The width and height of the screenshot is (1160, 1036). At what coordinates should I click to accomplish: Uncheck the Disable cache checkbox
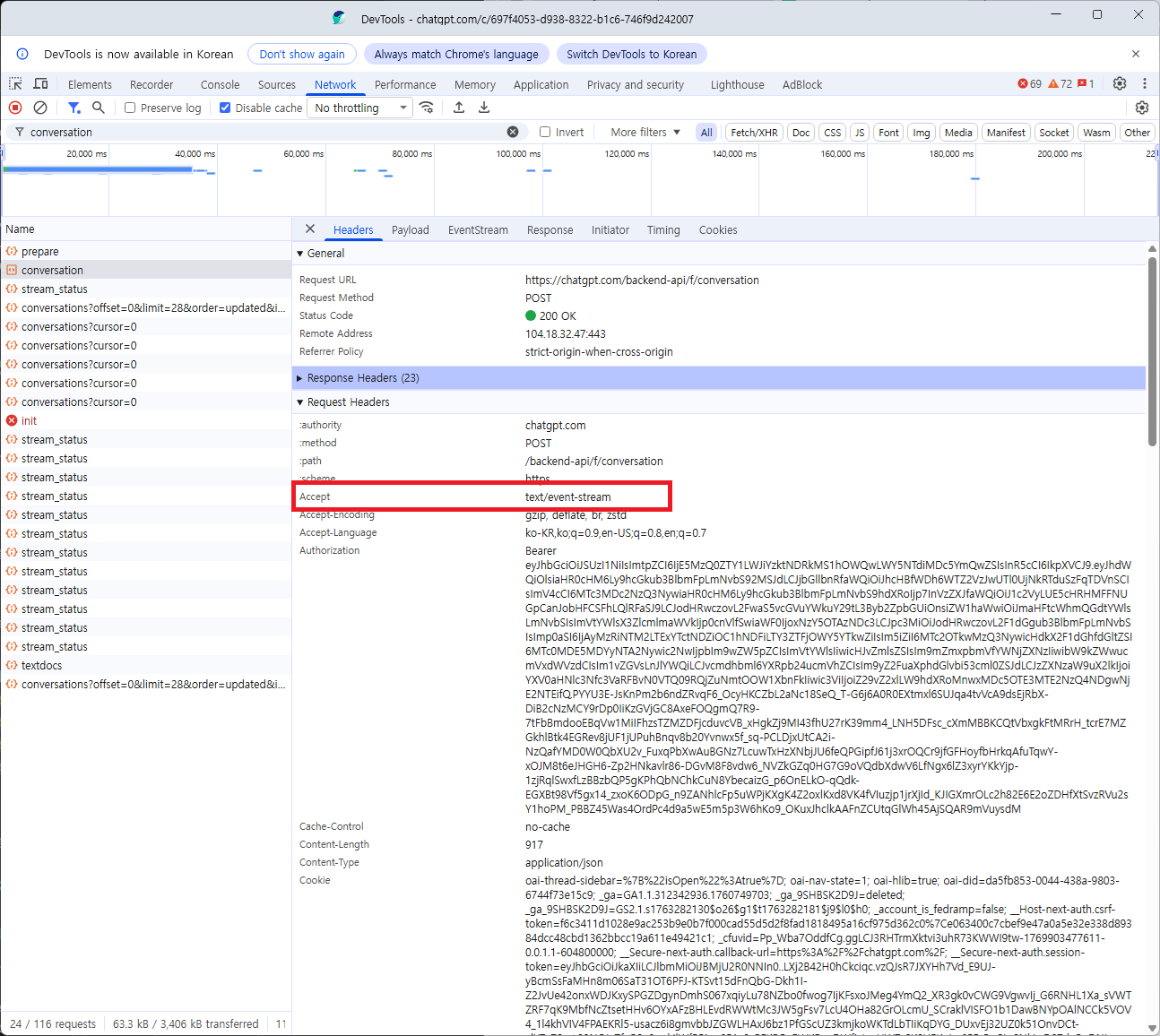click(x=225, y=108)
